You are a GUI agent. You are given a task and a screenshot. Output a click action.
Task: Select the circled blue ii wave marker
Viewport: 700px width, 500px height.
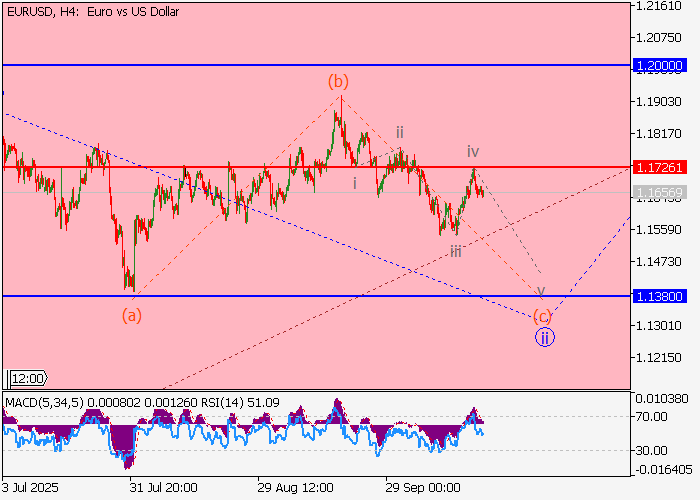pos(544,337)
